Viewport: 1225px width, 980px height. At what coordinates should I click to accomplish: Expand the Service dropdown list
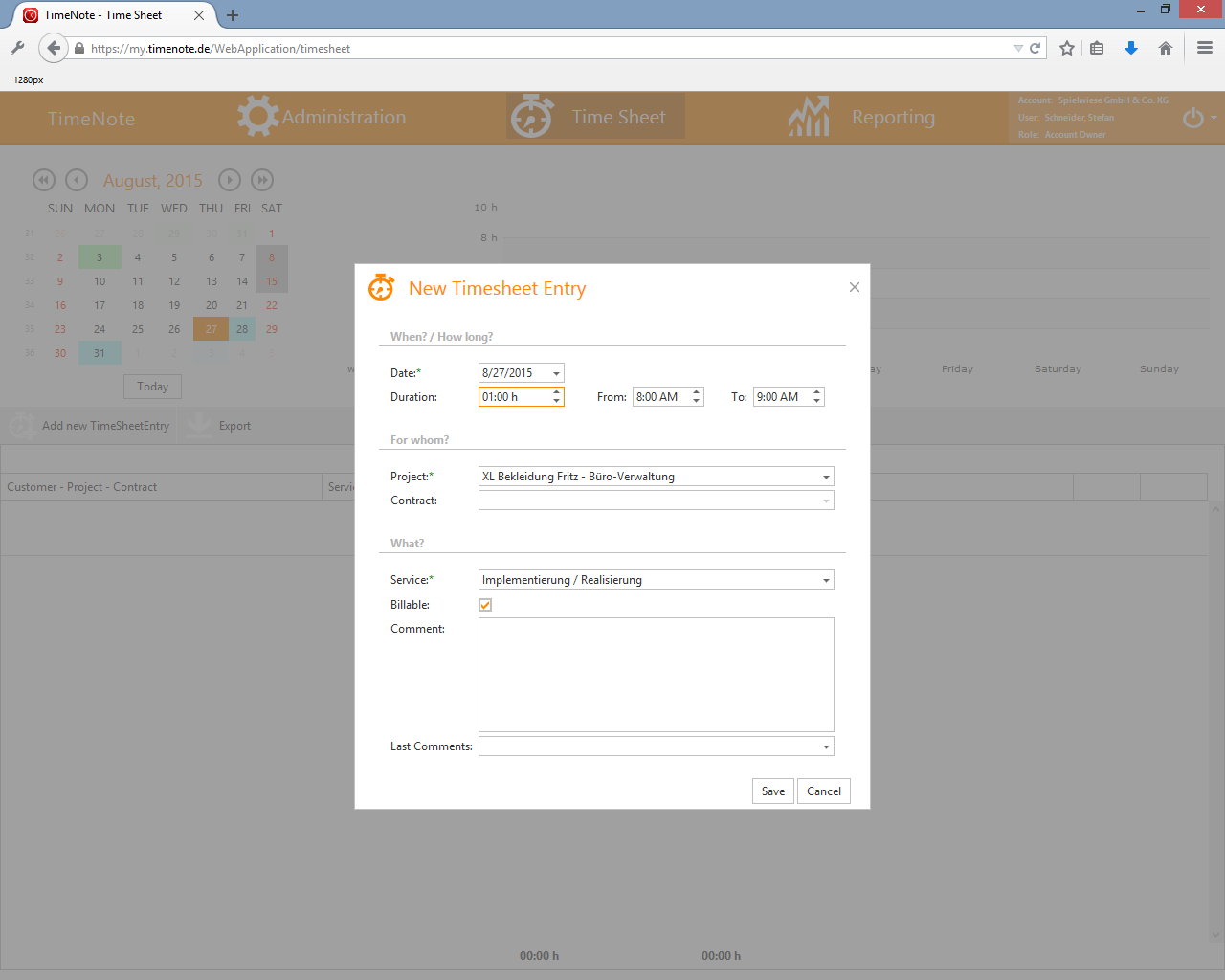click(826, 580)
